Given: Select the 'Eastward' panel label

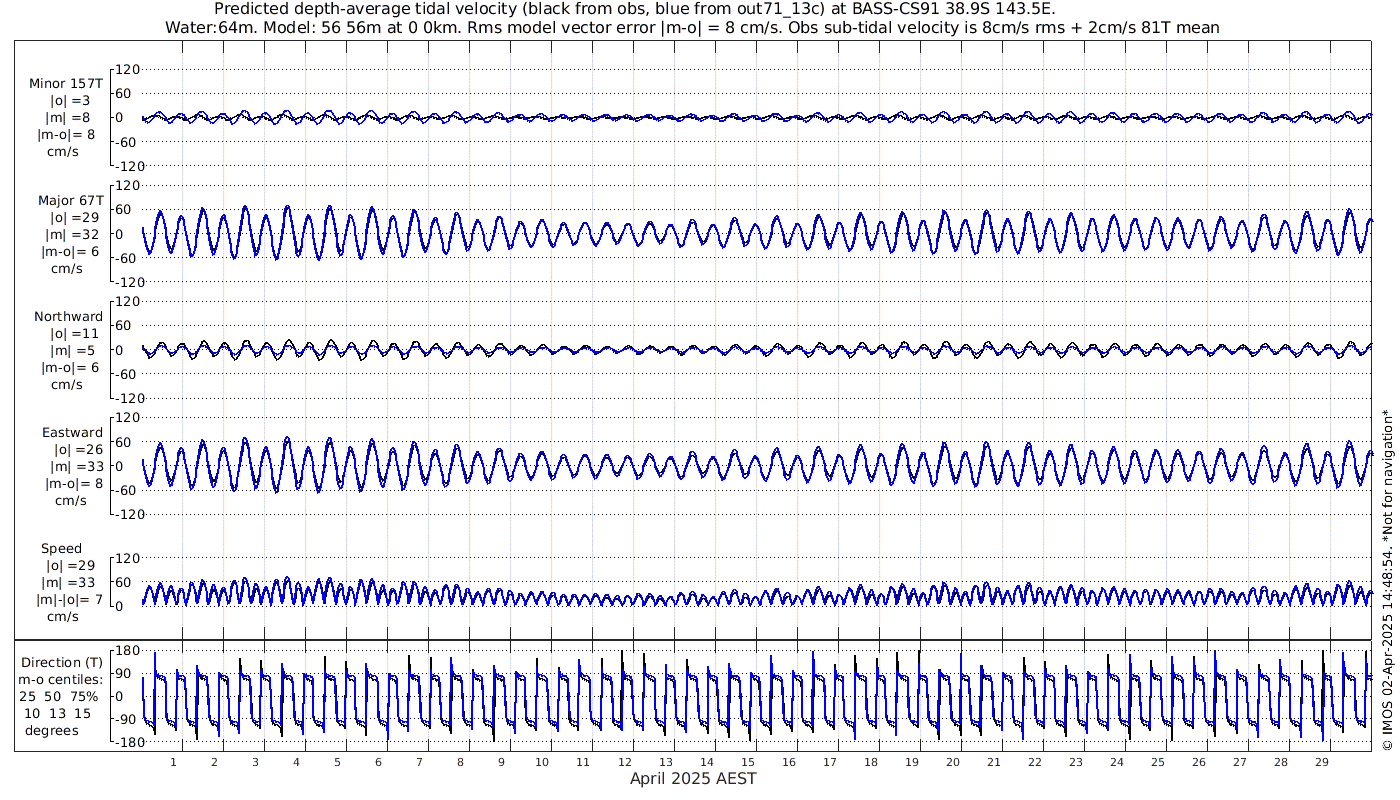Looking at the screenshot, I should [72, 433].
